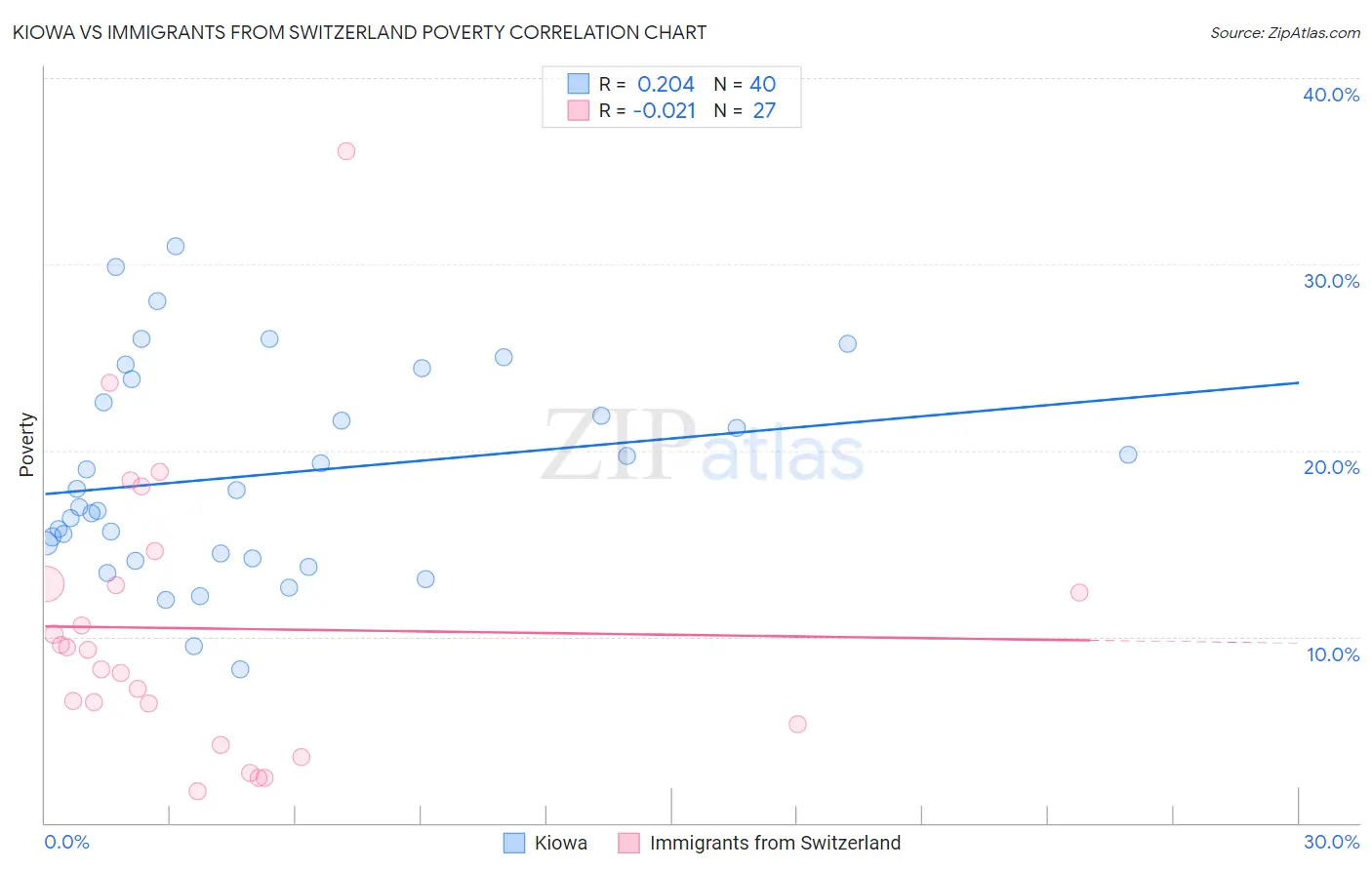Click the 30.0% x-axis label
The image size is (1372, 870).
(1331, 842)
